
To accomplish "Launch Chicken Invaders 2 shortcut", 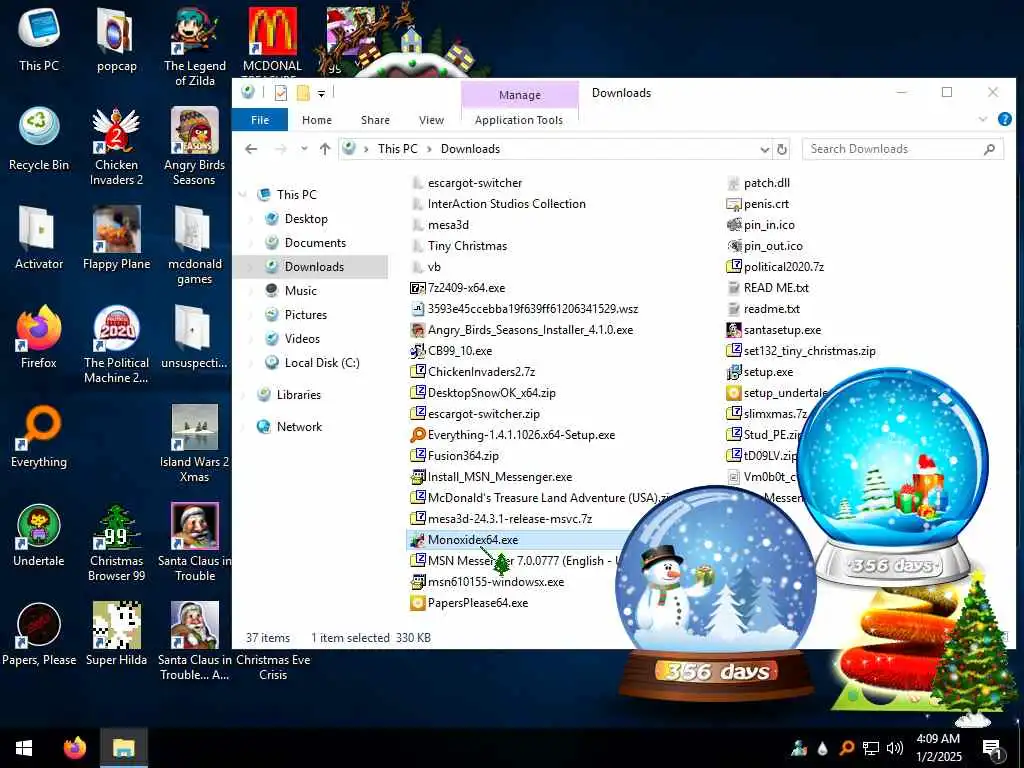I will (x=116, y=146).
